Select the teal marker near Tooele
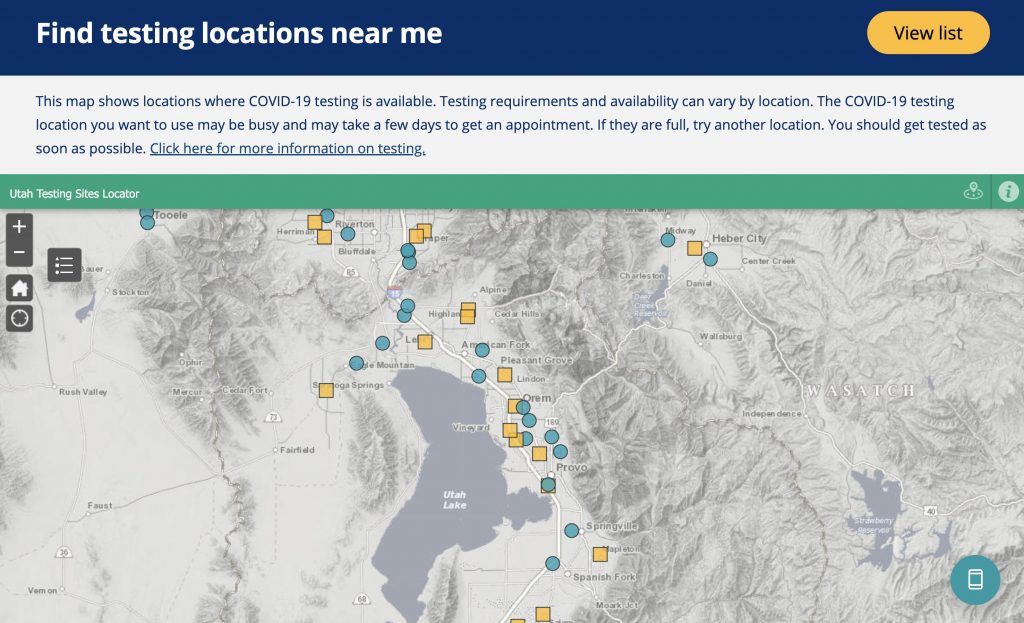 pyautogui.click(x=148, y=223)
